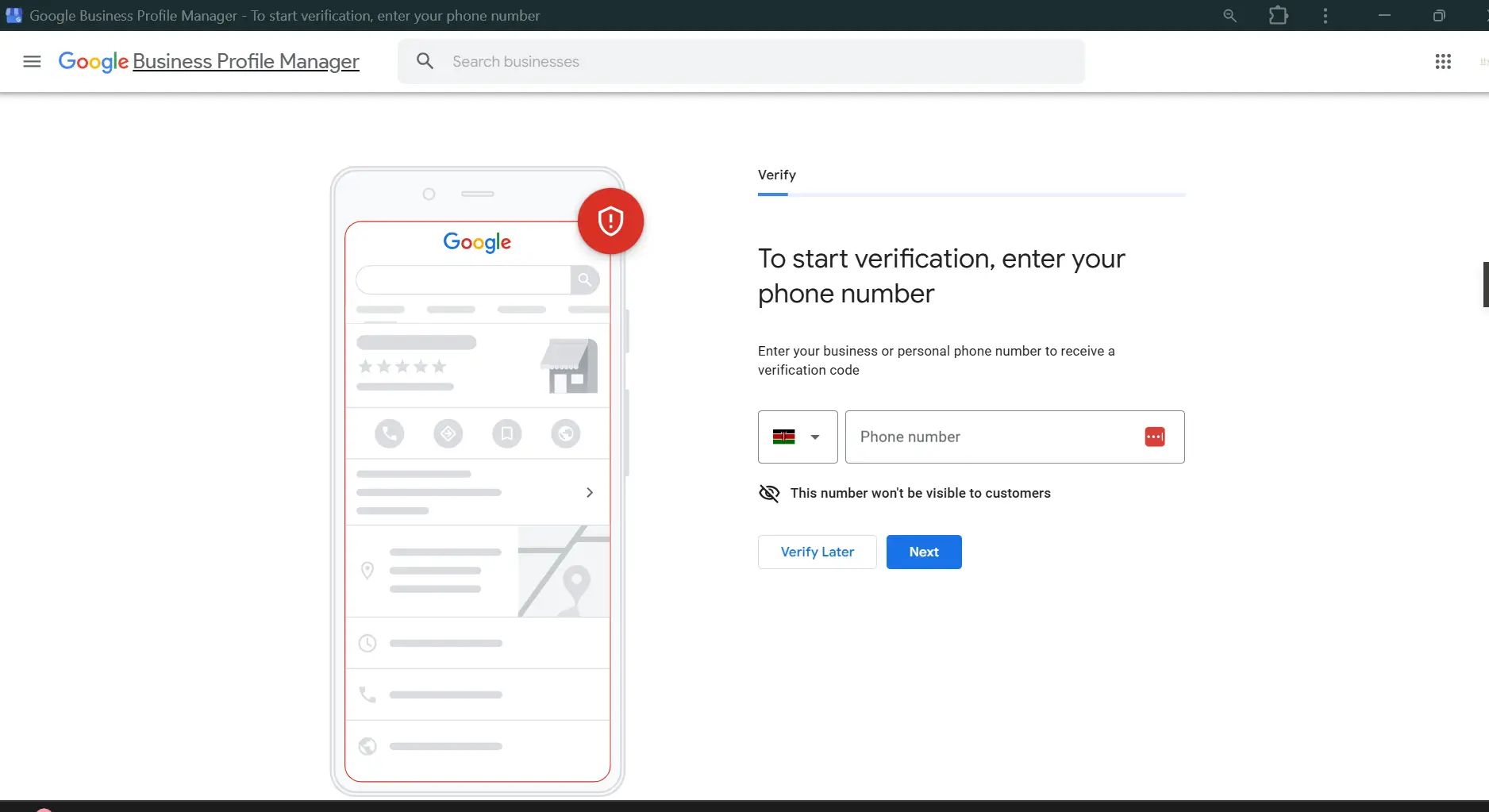Screen dimensions: 1489x812
Task: Click the Next button
Action: (x=923, y=552)
